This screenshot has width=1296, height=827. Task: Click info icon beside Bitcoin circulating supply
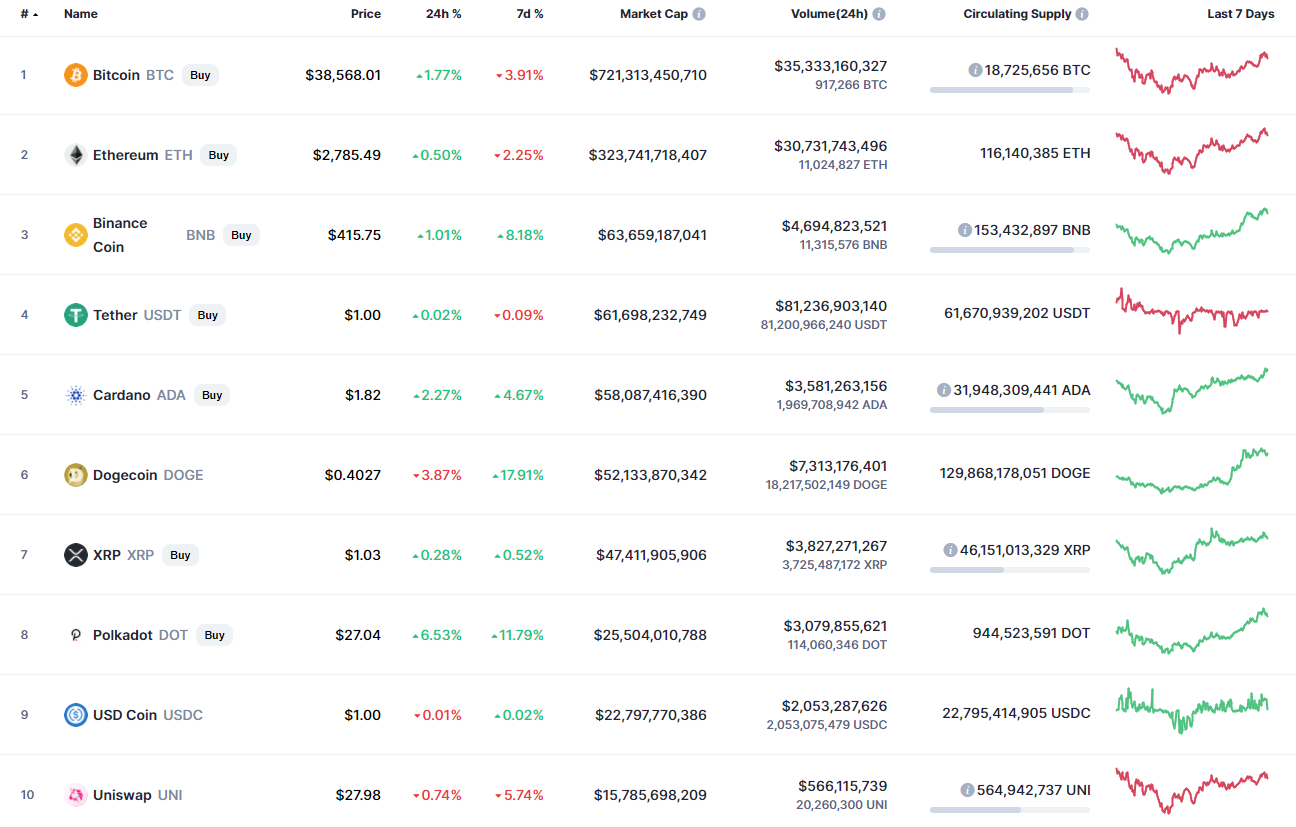(975, 70)
